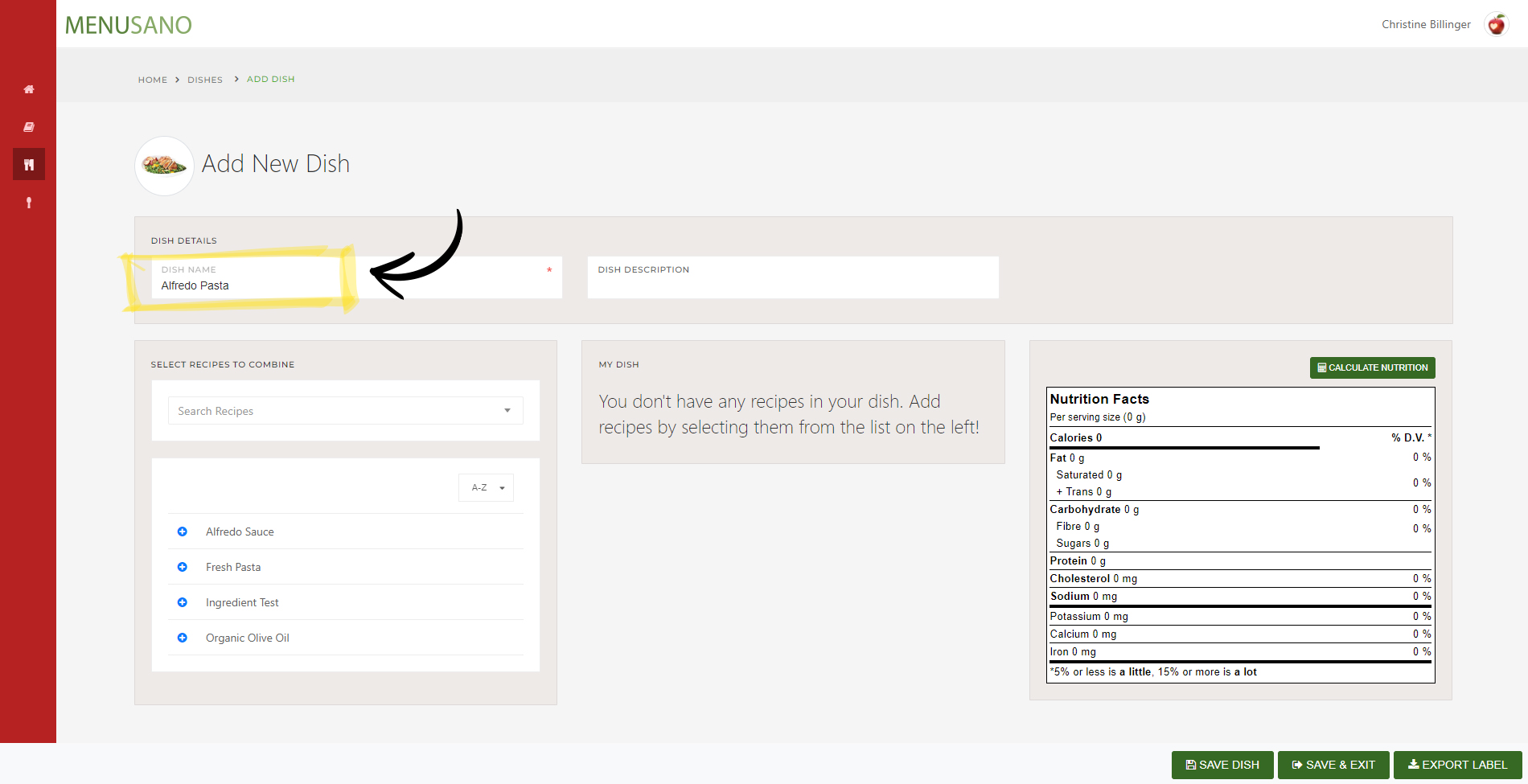Click the dish photo thumbnail
1528x784 pixels.
point(164,166)
